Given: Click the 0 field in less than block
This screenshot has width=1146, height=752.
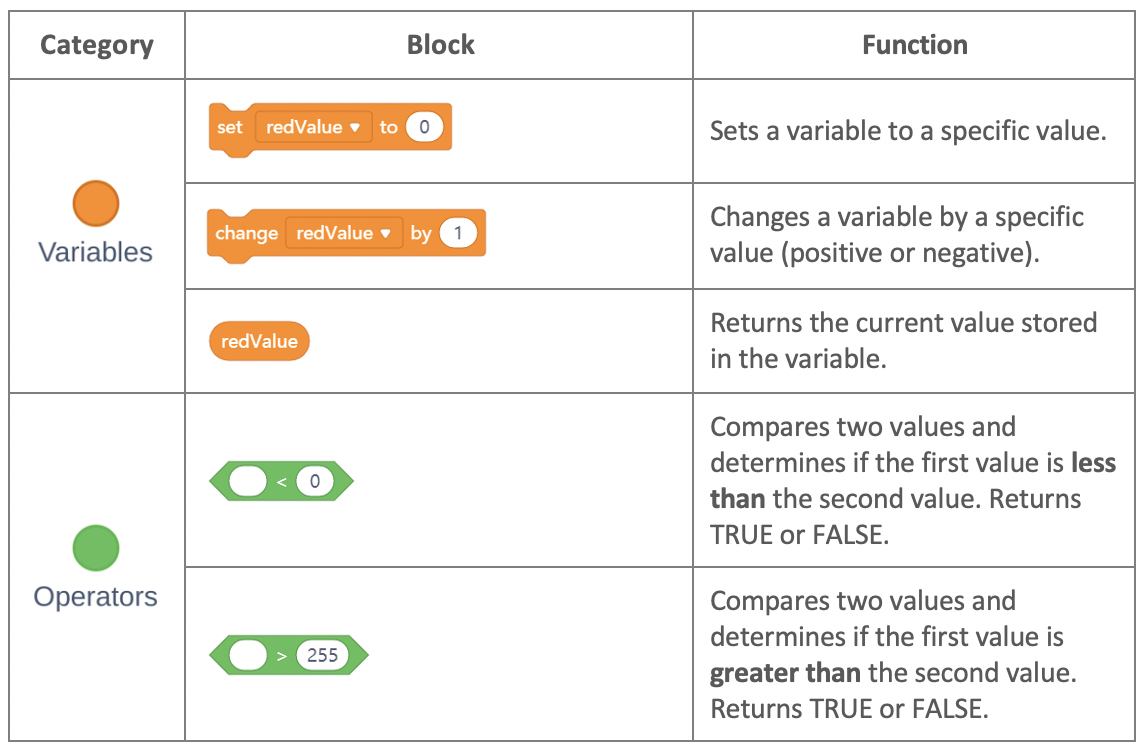Looking at the screenshot, I should pos(315,481).
